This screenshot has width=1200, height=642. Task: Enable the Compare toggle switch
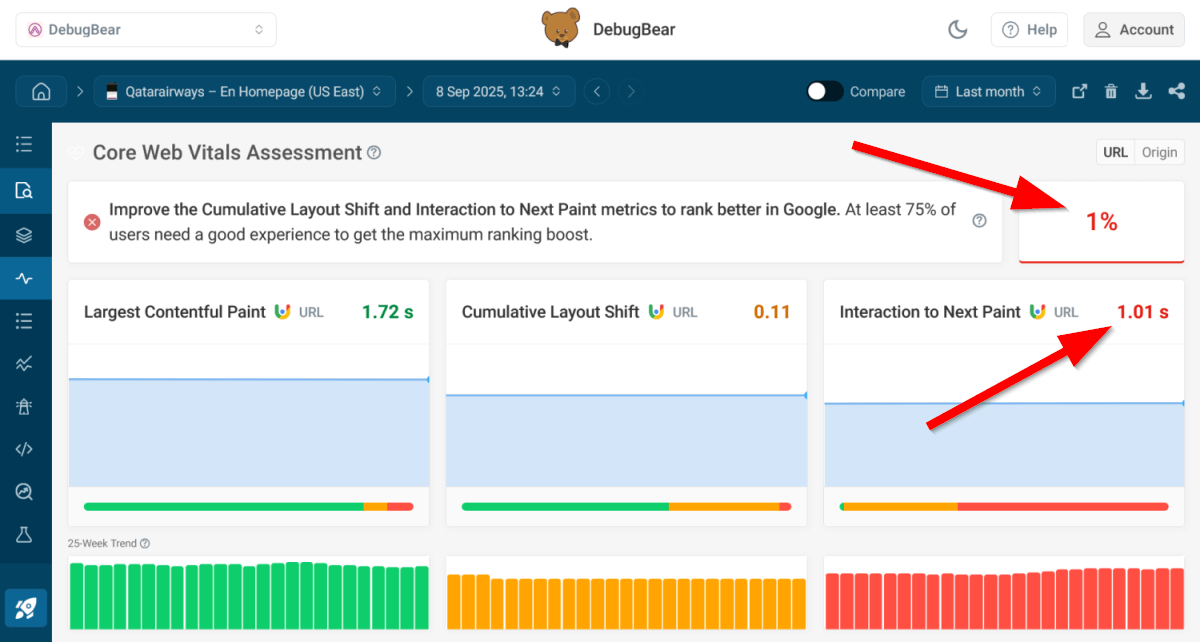[x=825, y=92]
